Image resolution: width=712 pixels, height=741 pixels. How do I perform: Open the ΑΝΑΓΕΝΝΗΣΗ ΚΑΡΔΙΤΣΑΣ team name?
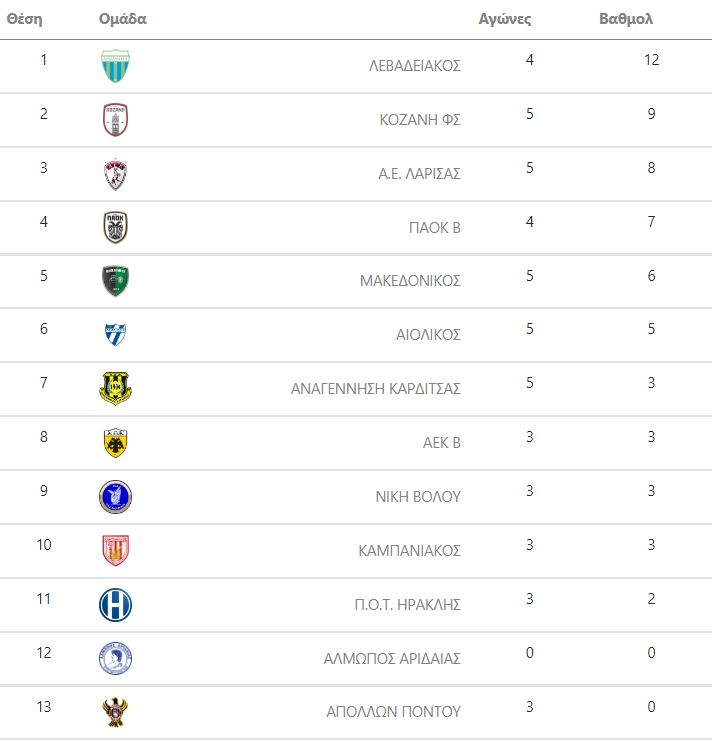click(376, 388)
